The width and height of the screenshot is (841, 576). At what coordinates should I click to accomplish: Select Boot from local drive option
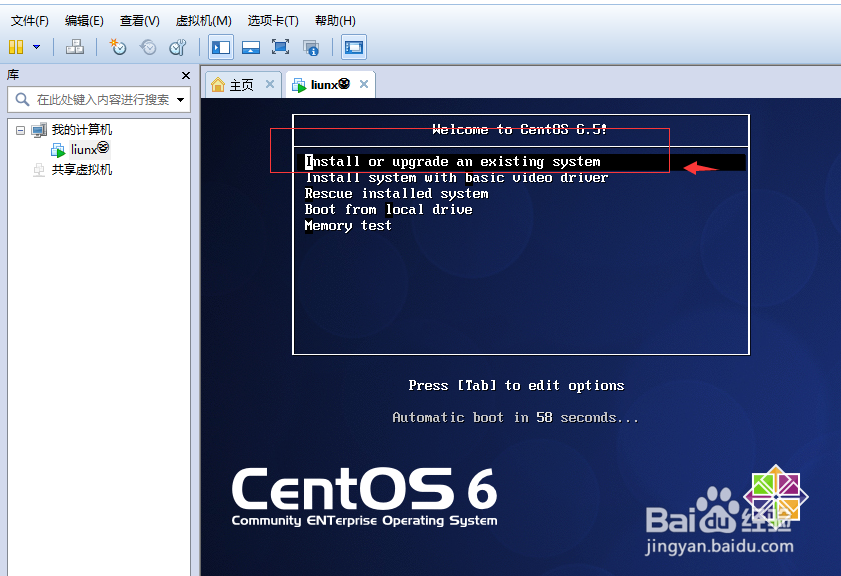[388, 210]
